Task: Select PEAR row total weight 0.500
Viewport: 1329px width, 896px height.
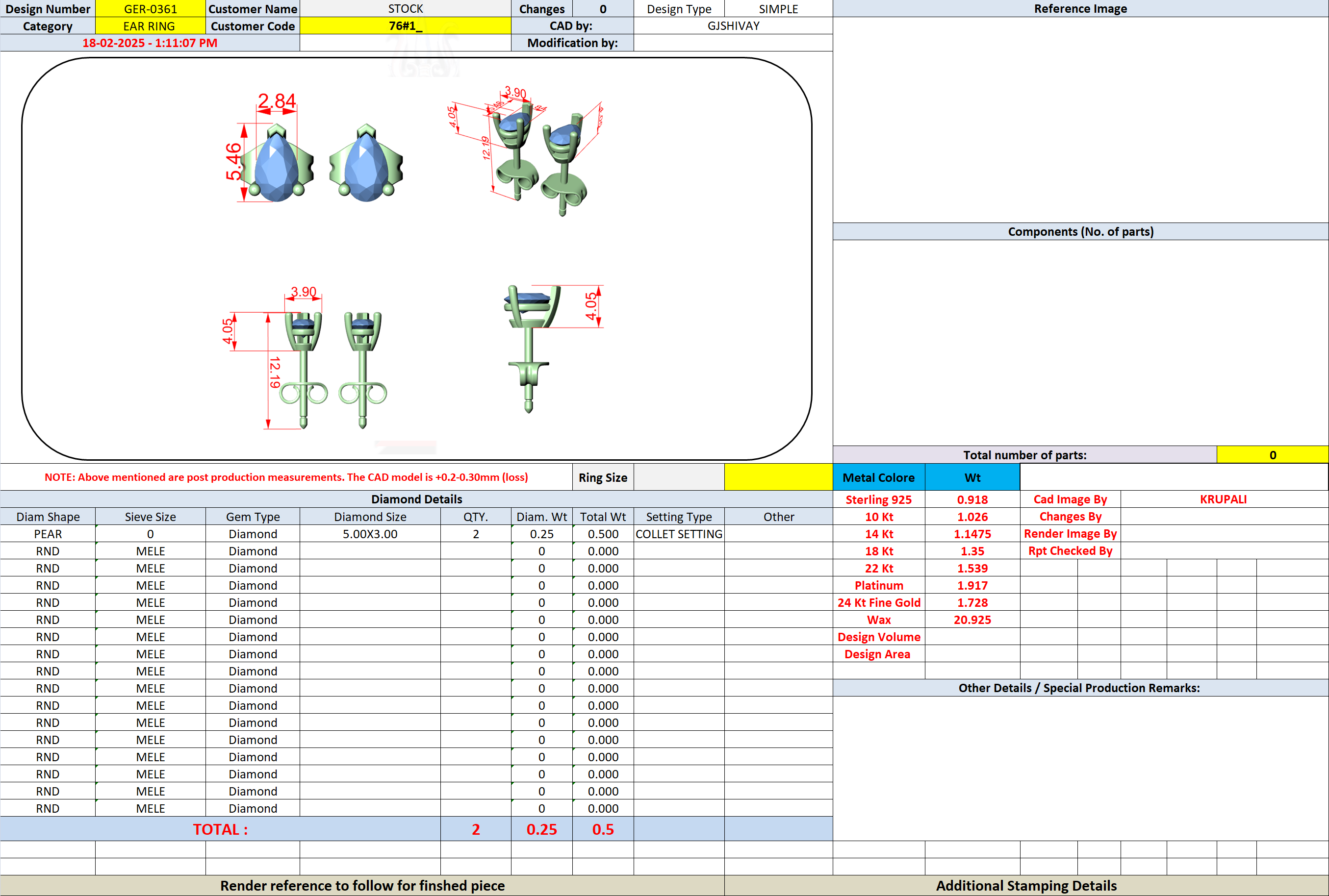Action: 603,534
